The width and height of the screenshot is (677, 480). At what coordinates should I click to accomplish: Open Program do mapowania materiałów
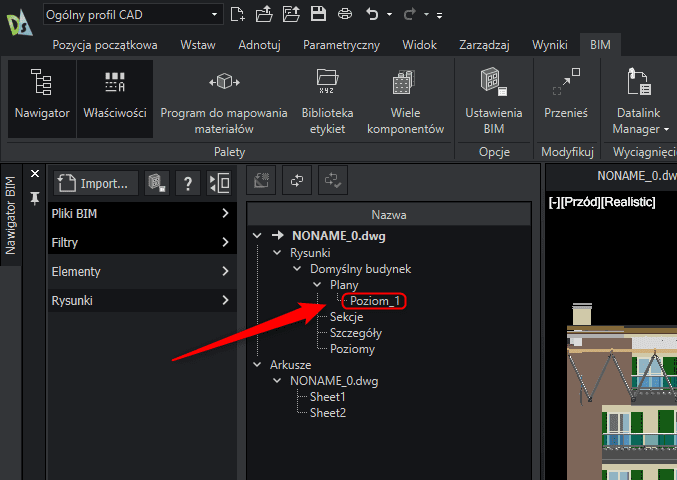pyautogui.click(x=224, y=101)
